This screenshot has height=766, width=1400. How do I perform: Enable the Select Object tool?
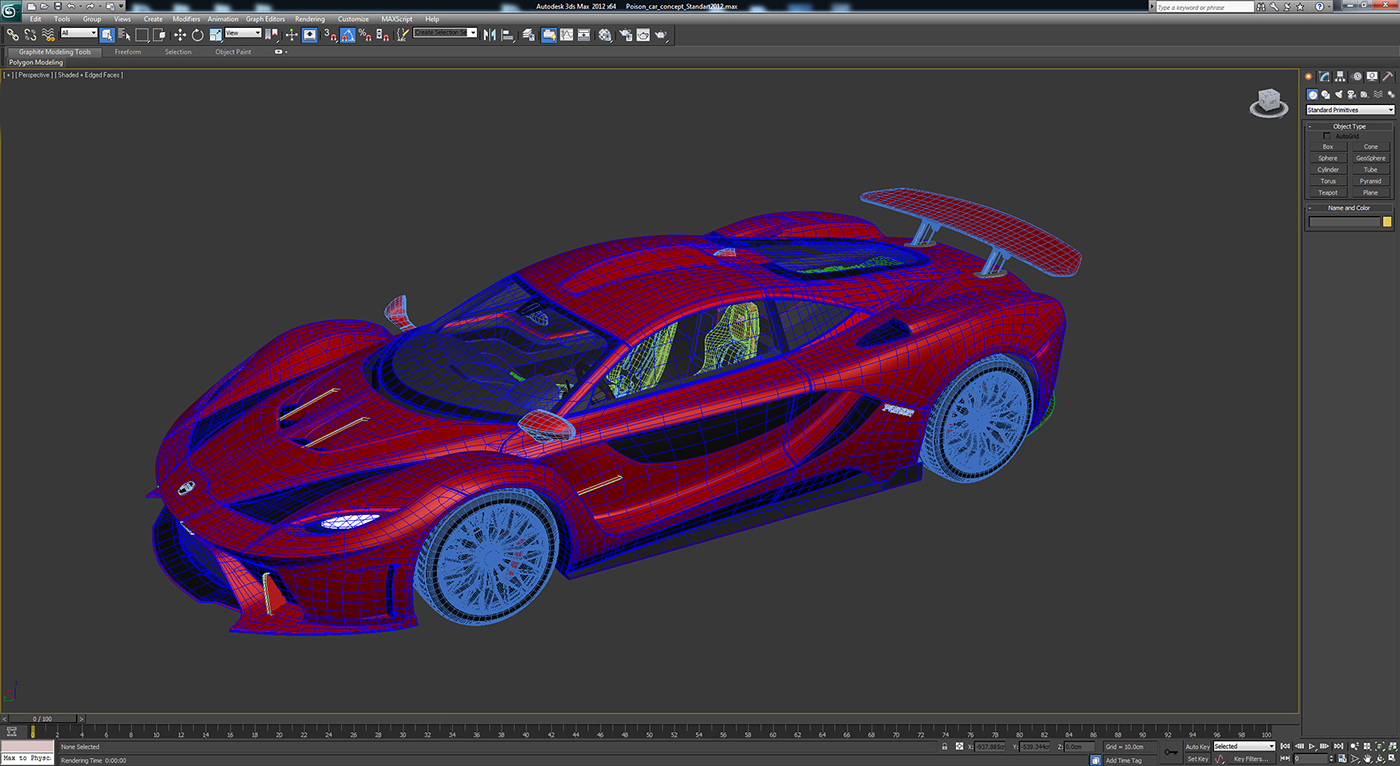[x=106, y=35]
